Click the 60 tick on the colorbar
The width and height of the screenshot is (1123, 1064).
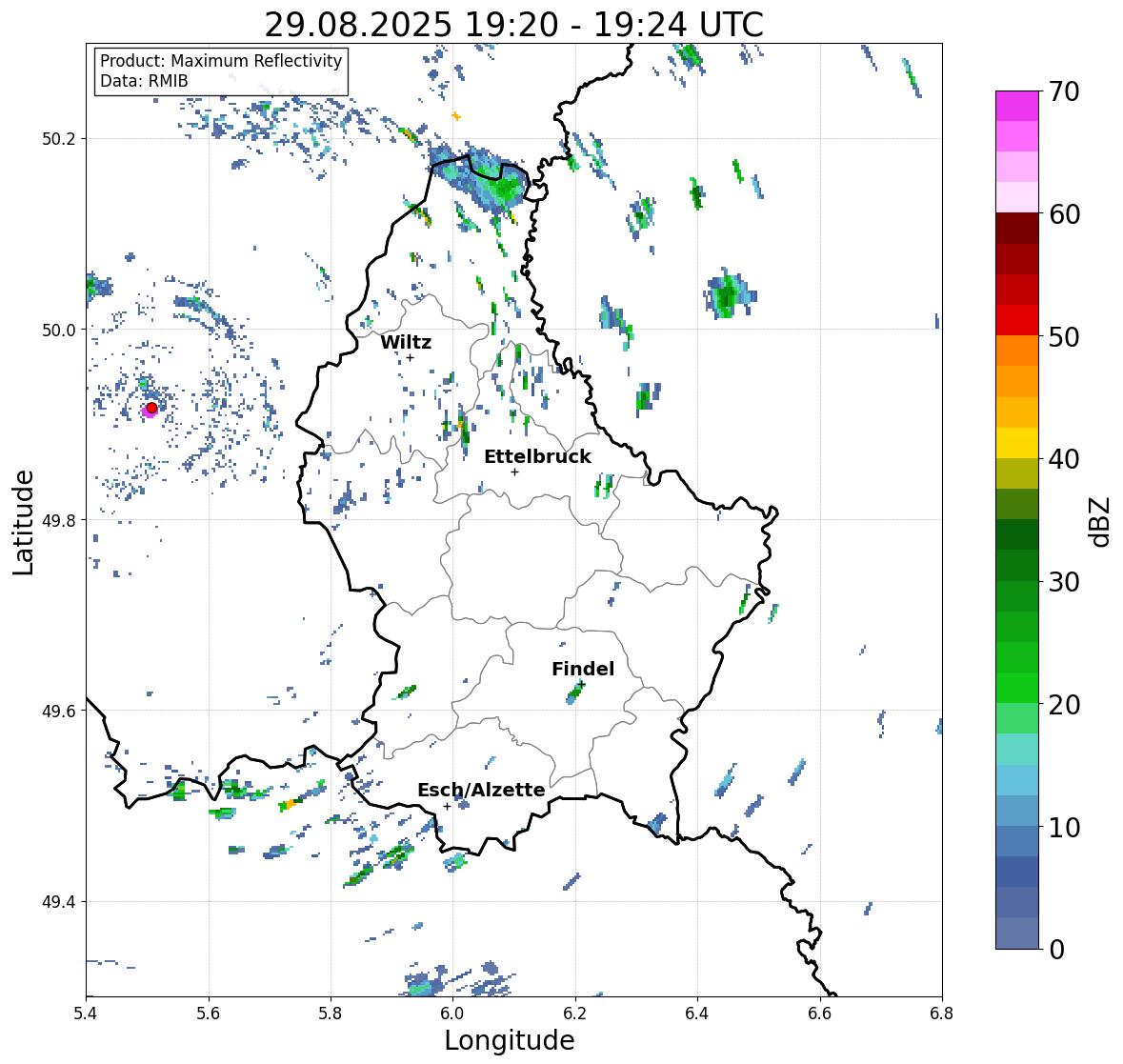(x=1064, y=214)
